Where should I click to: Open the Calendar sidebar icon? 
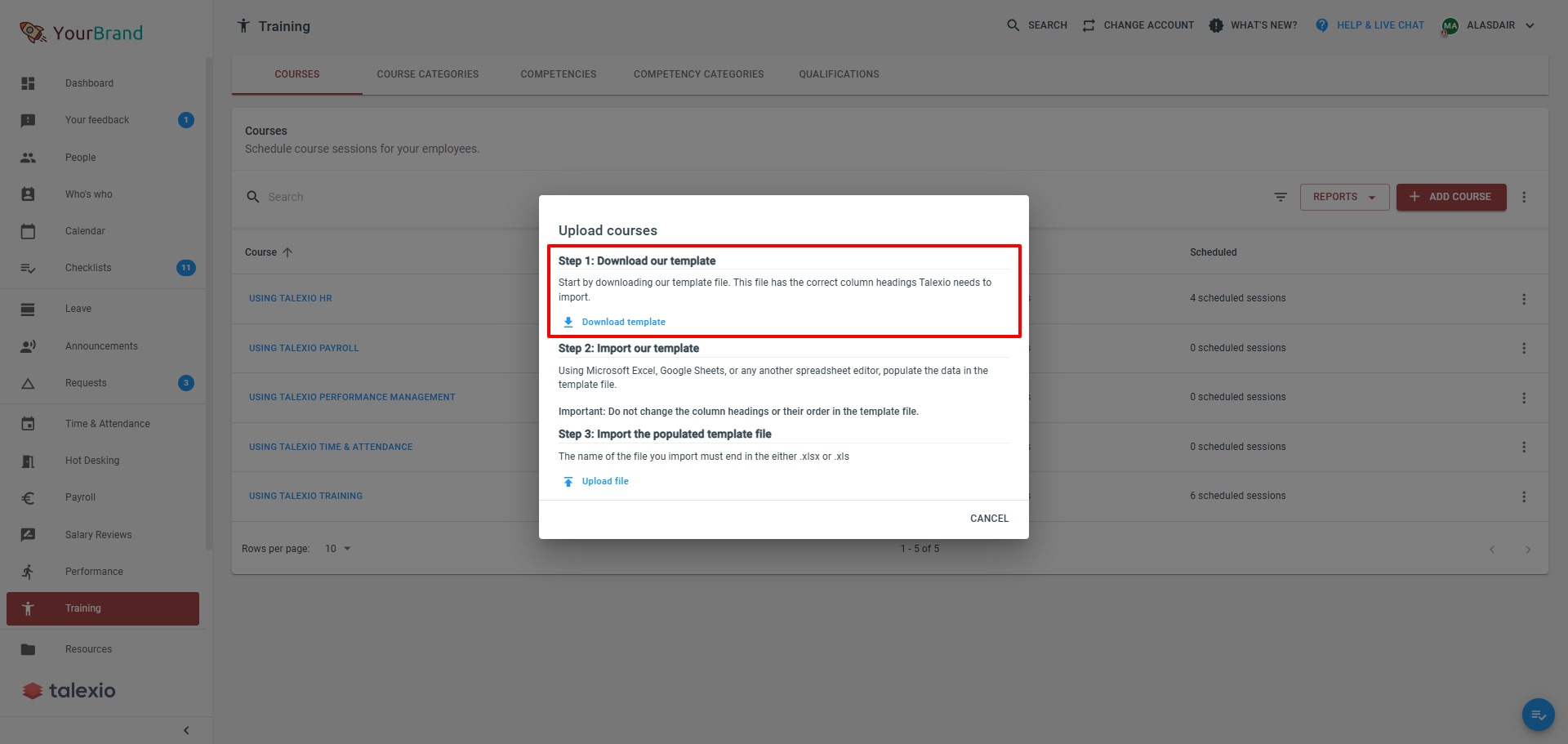(28, 231)
